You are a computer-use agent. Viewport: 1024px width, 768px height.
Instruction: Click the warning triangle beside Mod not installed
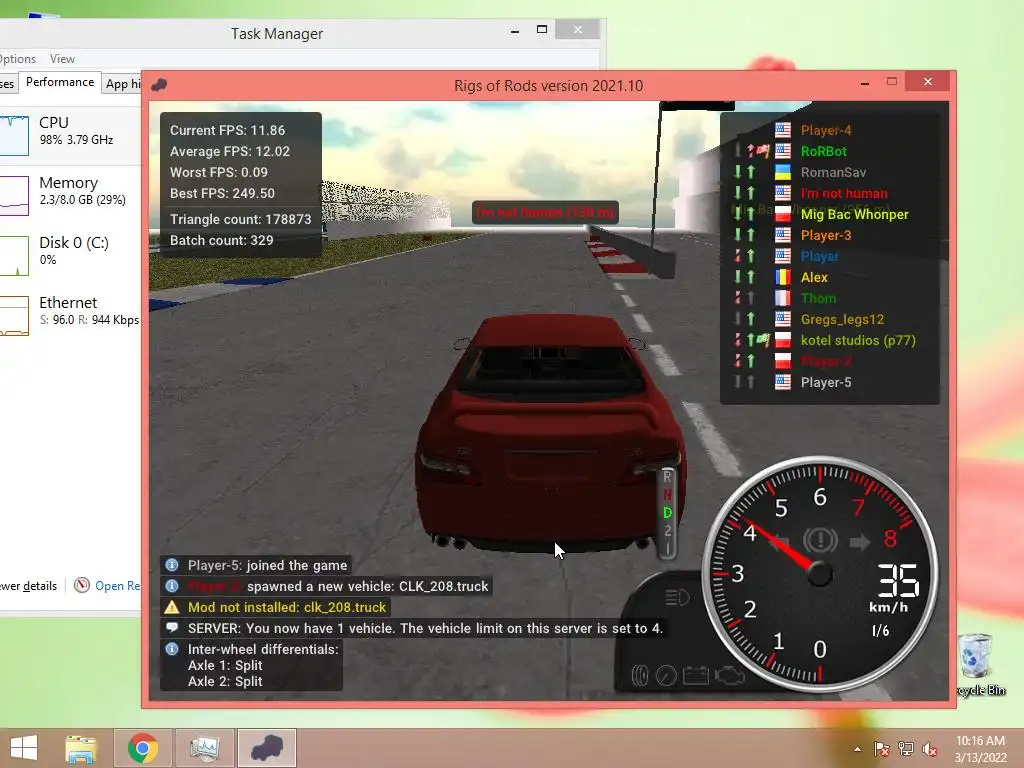coord(172,607)
